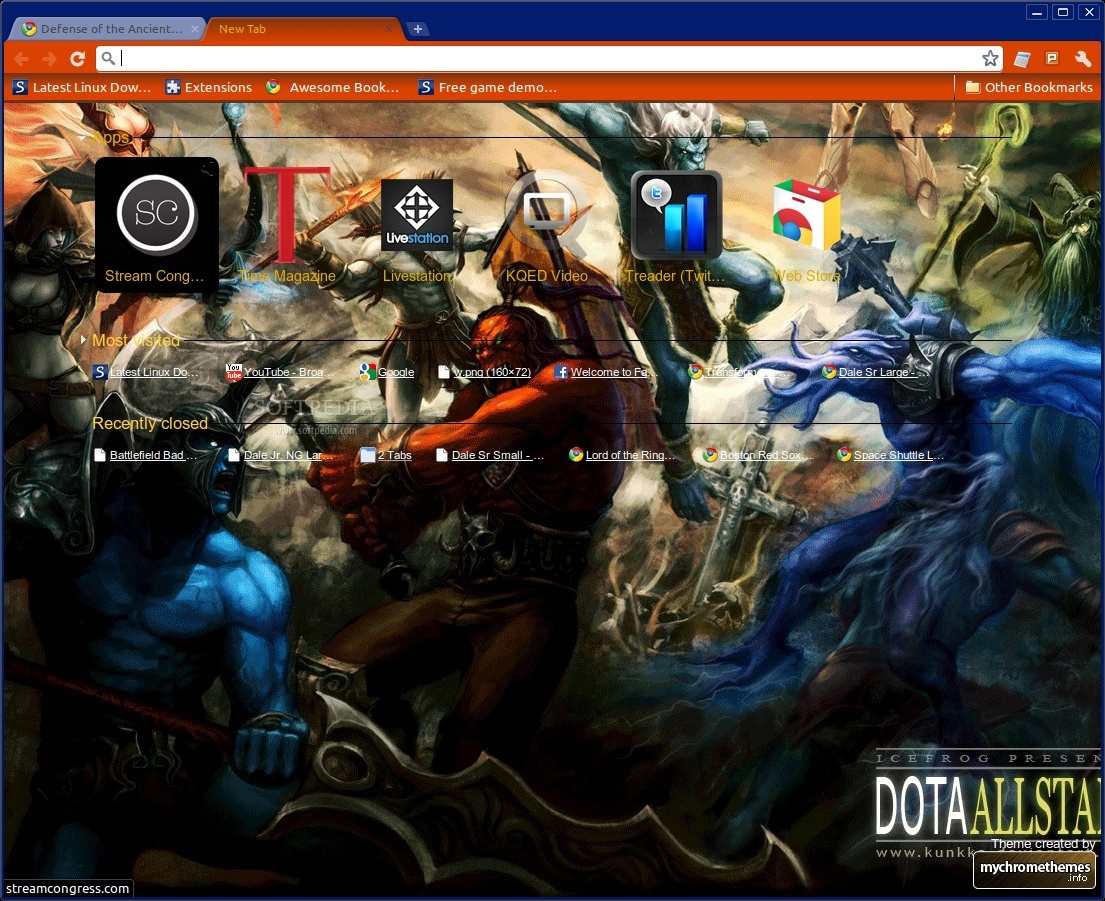The image size is (1105, 901).
Task: Open a new tab with plus button
Action: click(418, 29)
